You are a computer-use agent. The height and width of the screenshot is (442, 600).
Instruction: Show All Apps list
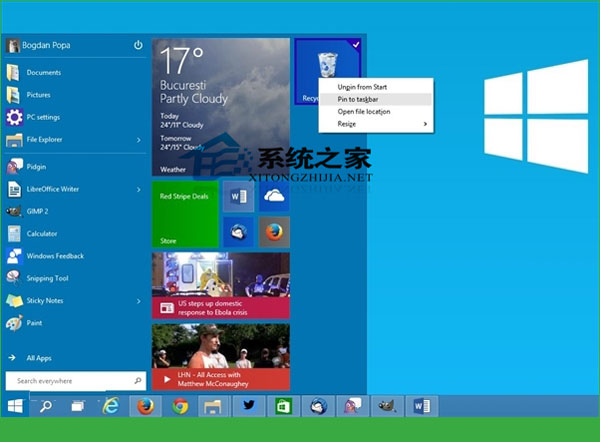[38, 358]
